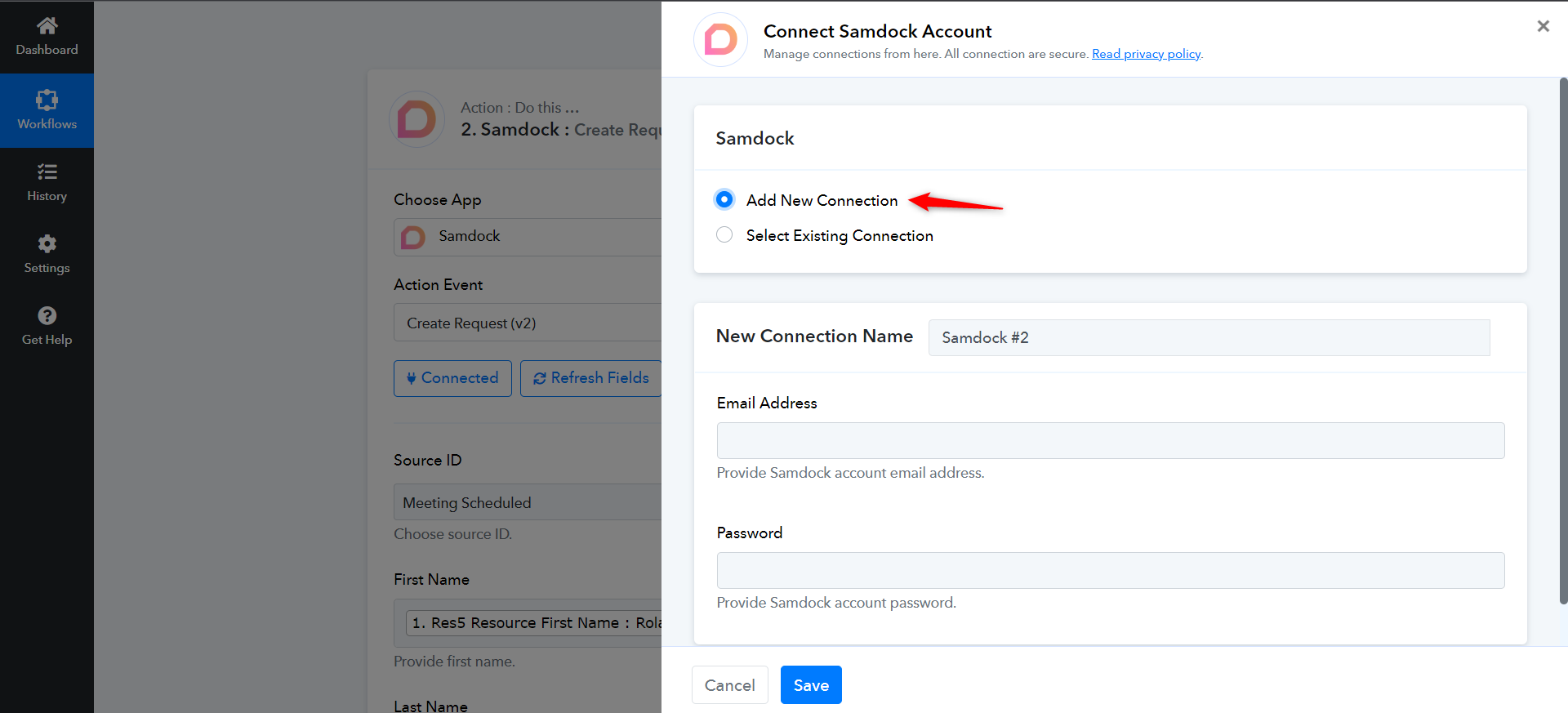Go to History in the sidebar
The image size is (1568, 713).
pyautogui.click(x=47, y=183)
